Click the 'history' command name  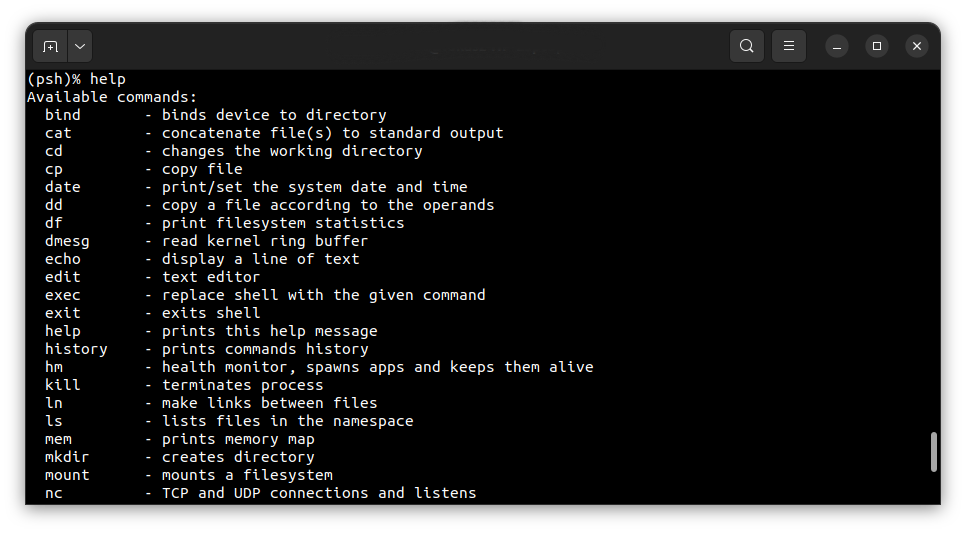click(x=76, y=349)
